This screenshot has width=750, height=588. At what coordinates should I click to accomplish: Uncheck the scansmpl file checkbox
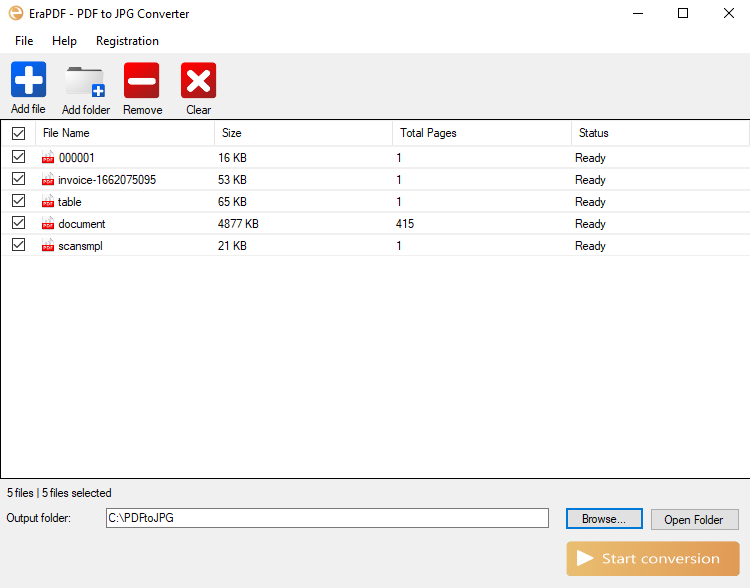19,244
